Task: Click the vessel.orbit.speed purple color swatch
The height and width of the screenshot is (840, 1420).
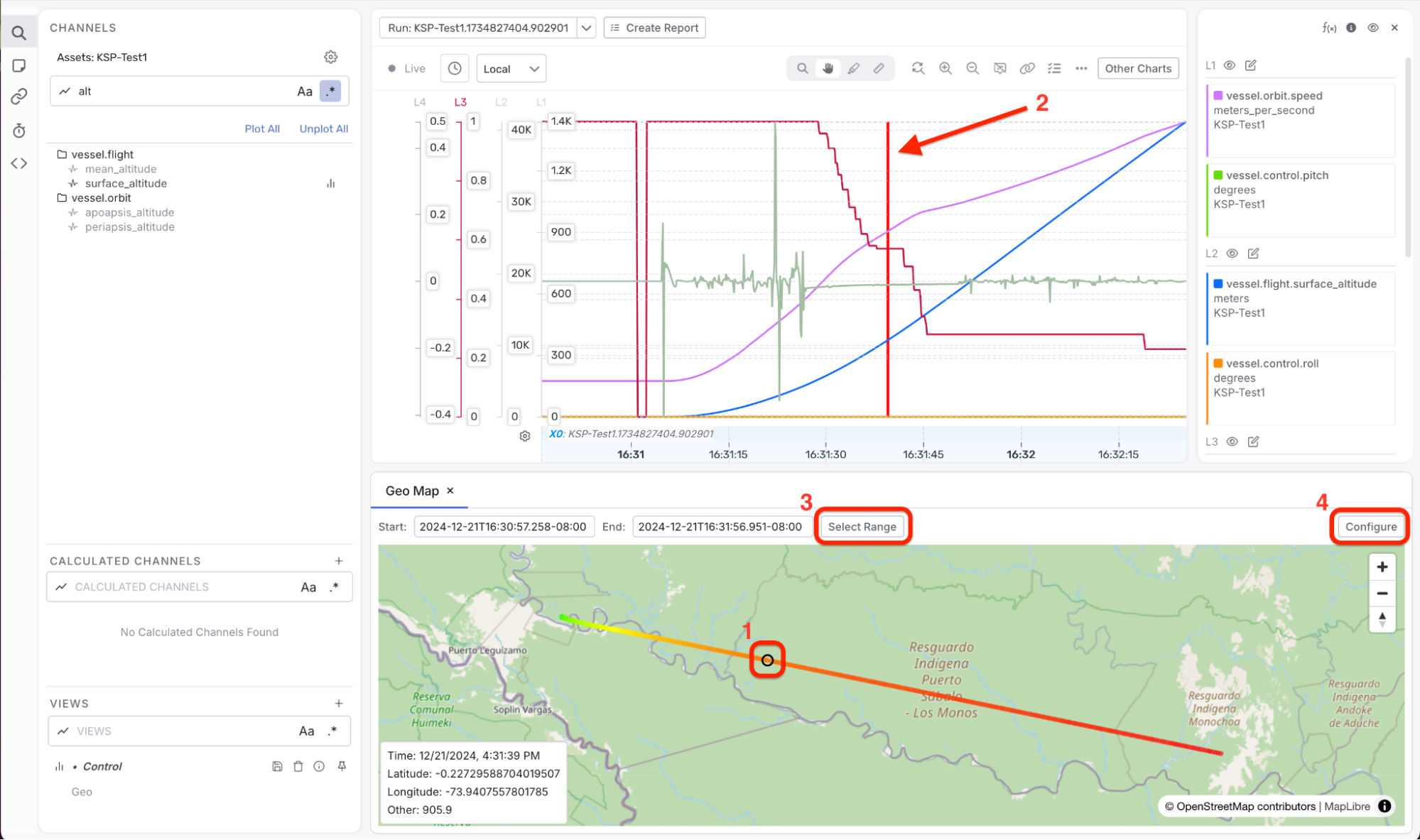Action: tap(1218, 95)
